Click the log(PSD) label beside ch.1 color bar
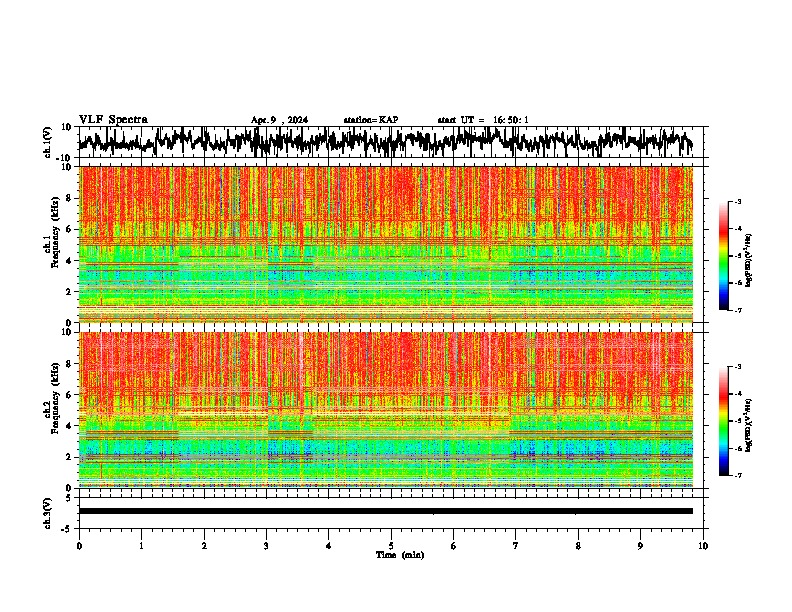The image size is (792, 612). (x=749, y=261)
